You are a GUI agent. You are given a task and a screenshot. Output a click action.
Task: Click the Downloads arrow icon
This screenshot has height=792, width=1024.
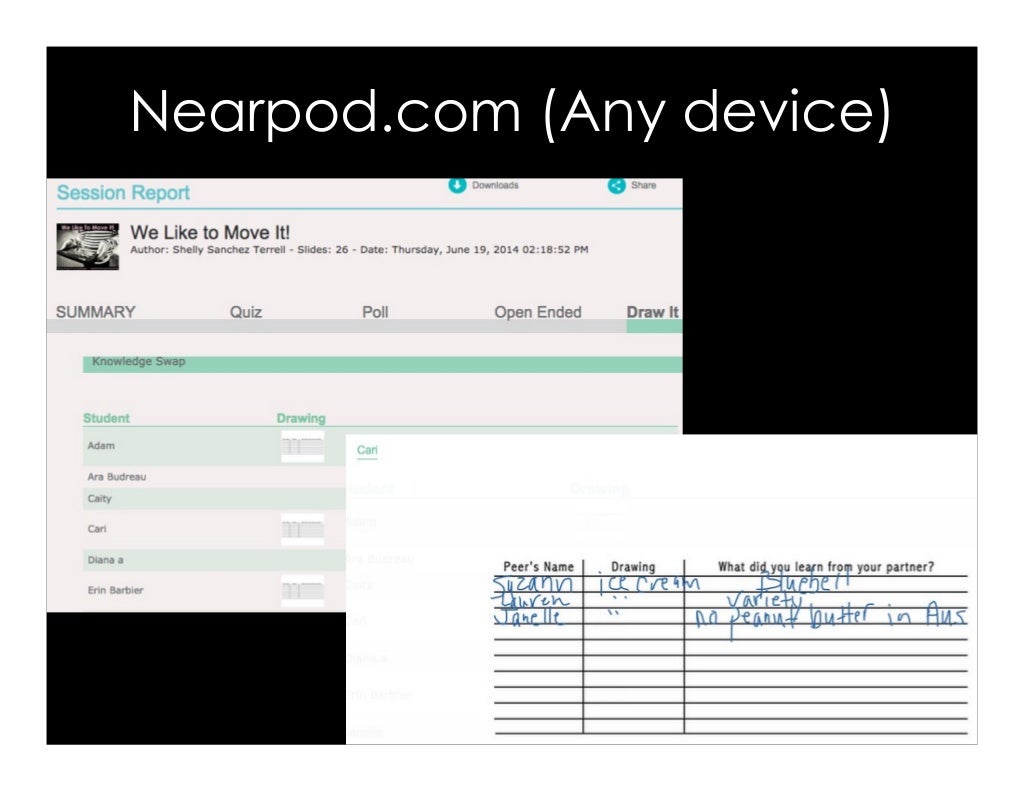coord(457,185)
